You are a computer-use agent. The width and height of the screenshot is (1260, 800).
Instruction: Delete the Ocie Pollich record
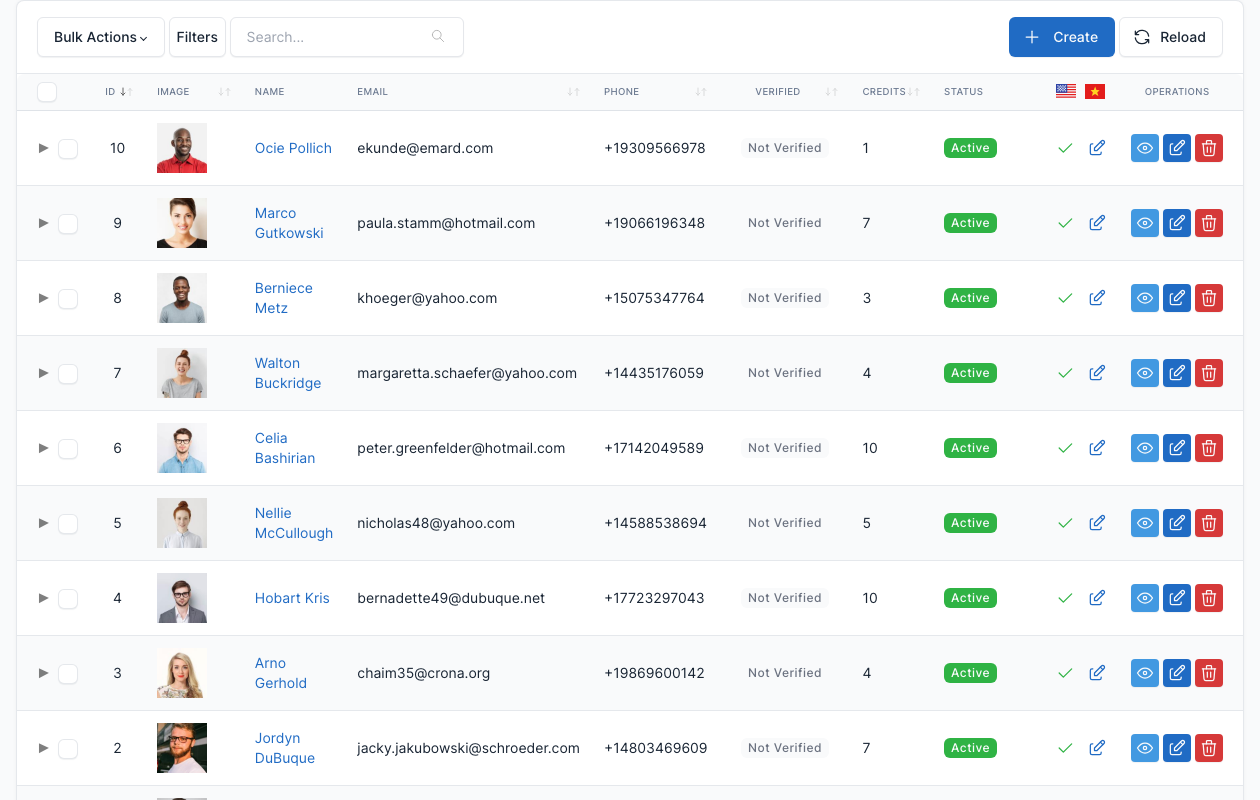pyautogui.click(x=1209, y=148)
